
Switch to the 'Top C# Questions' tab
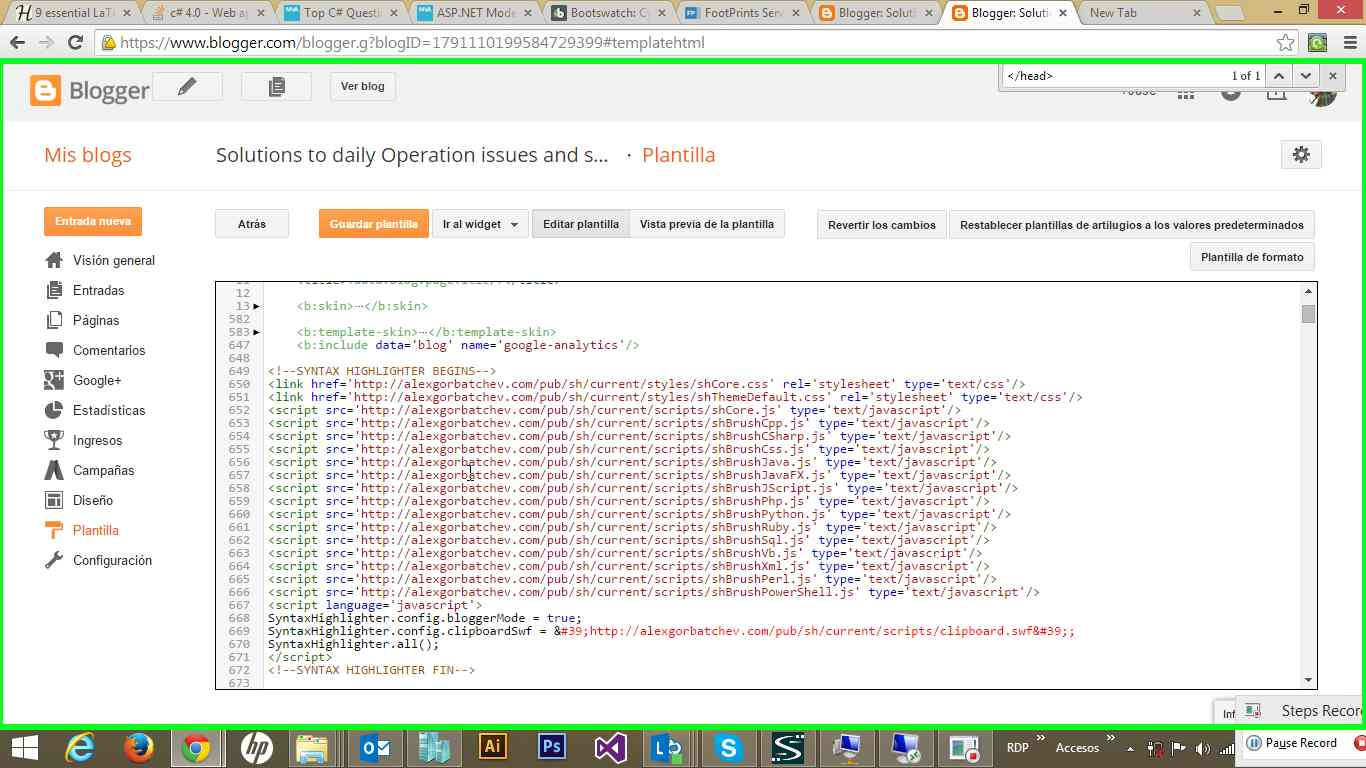point(340,13)
